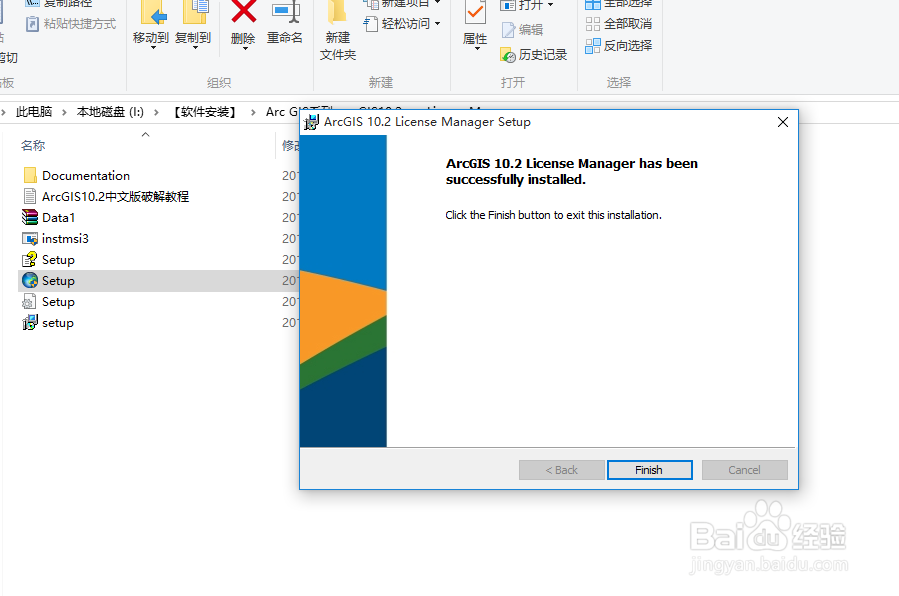Image resolution: width=899 pixels, height=596 pixels.
Task: Click the Copy to (复制到) icon
Action: tap(194, 12)
